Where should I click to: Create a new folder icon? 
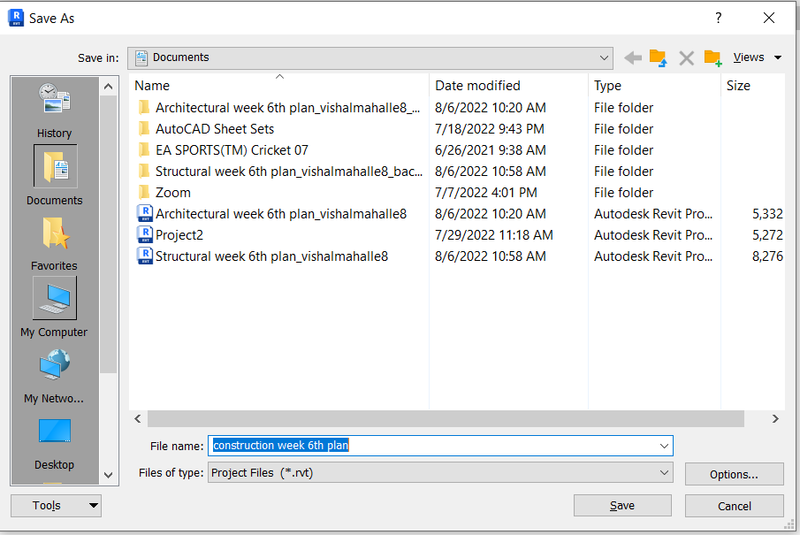(x=713, y=58)
